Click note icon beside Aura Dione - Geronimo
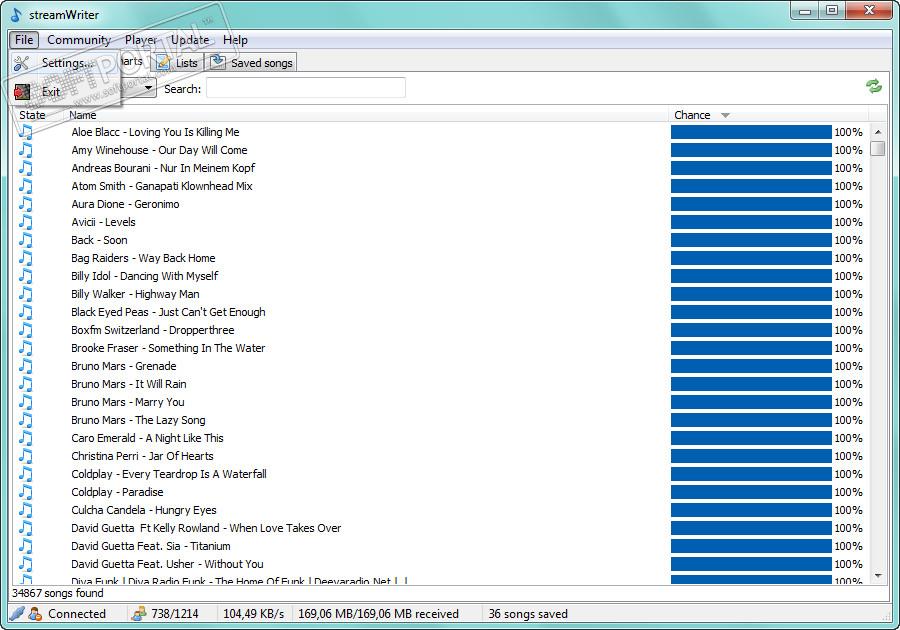 click(26, 204)
